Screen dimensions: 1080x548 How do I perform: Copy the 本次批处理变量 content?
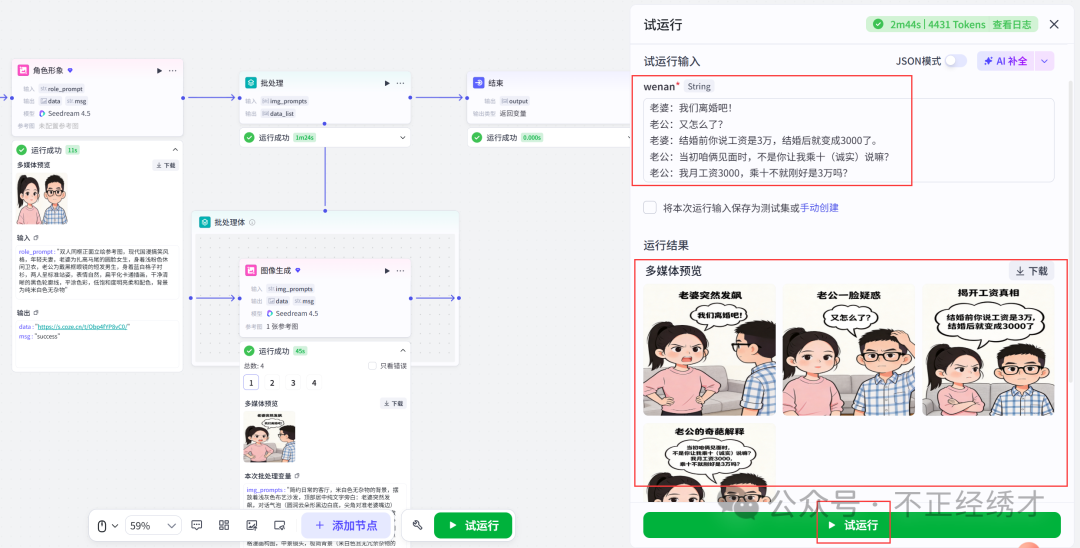(297, 476)
